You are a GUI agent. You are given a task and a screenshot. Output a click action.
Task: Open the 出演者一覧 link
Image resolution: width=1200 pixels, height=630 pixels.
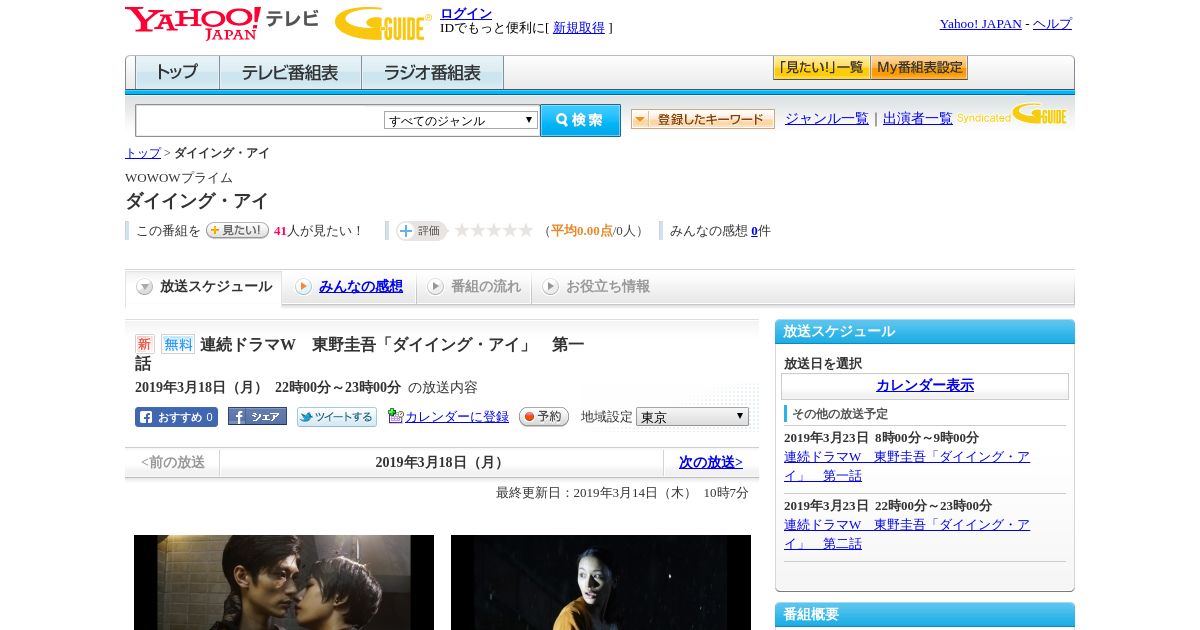pos(918,118)
